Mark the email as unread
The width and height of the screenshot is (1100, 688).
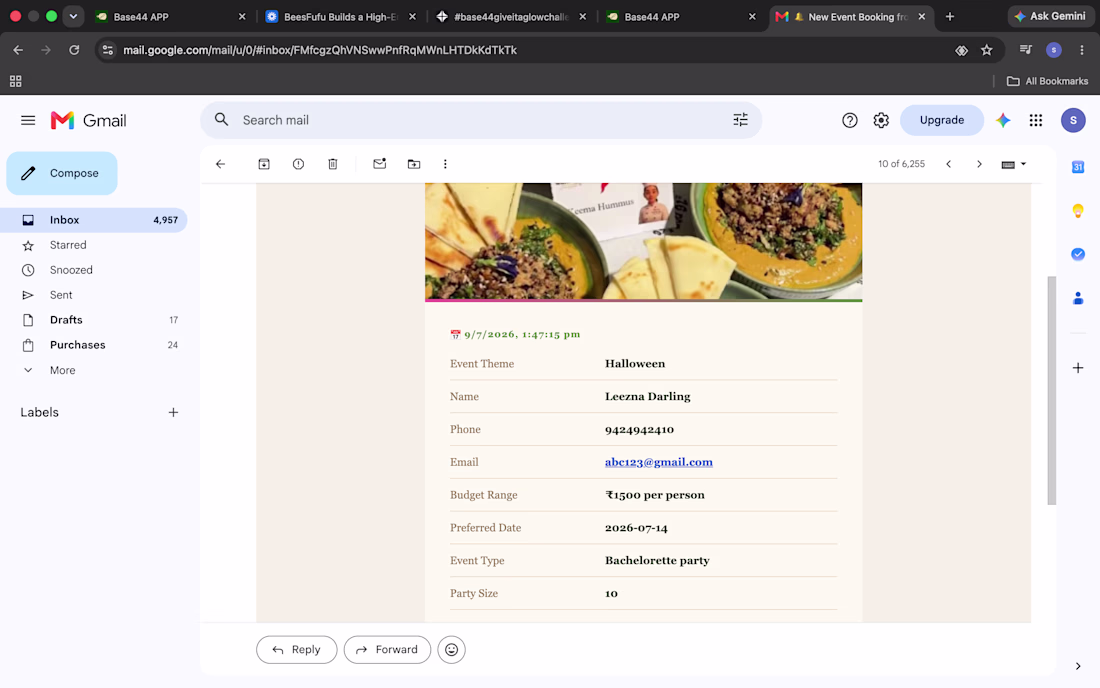(x=380, y=164)
